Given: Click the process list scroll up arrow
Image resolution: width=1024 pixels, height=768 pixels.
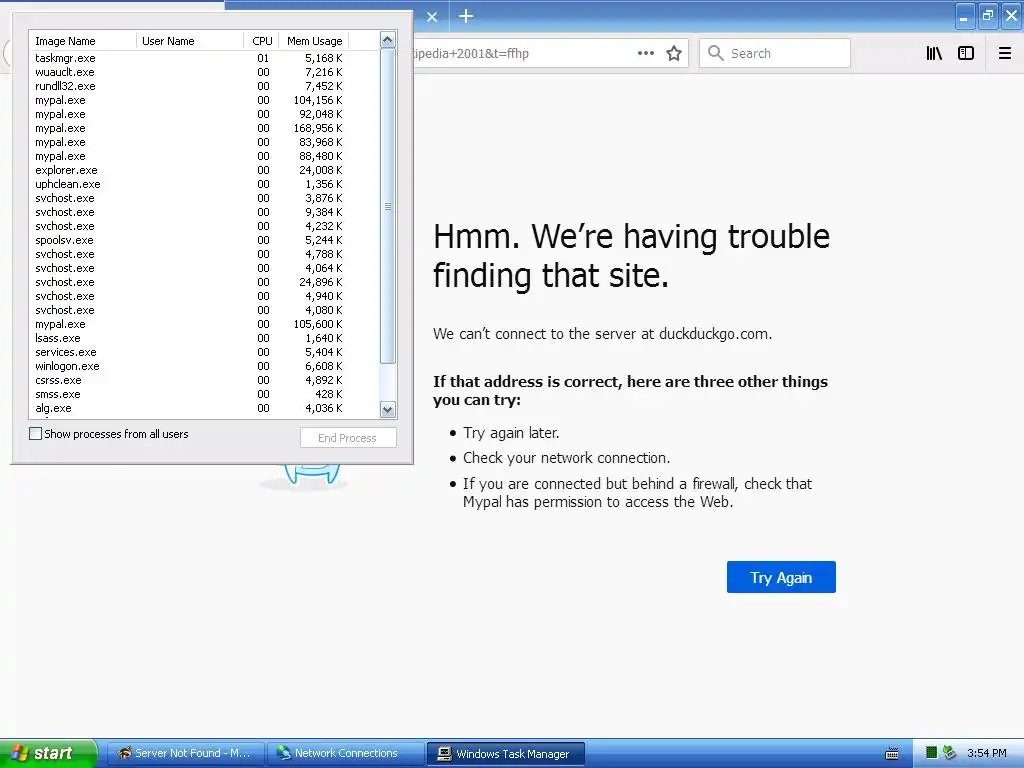Looking at the screenshot, I should 387,40.
